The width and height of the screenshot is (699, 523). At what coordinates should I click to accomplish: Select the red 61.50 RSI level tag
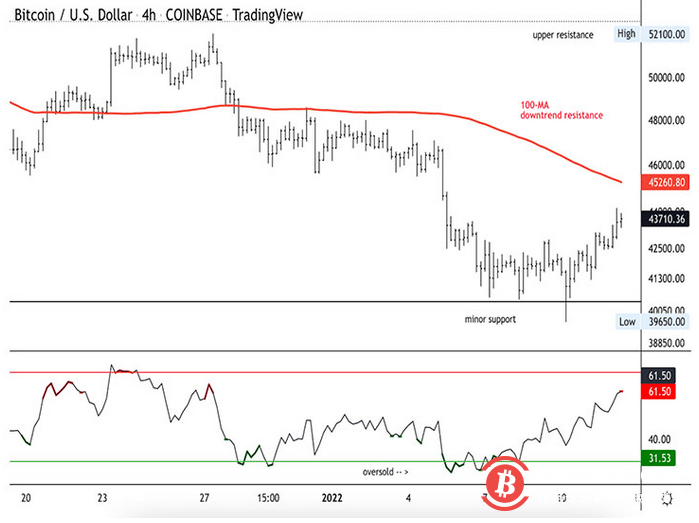(x=657, y=392)
